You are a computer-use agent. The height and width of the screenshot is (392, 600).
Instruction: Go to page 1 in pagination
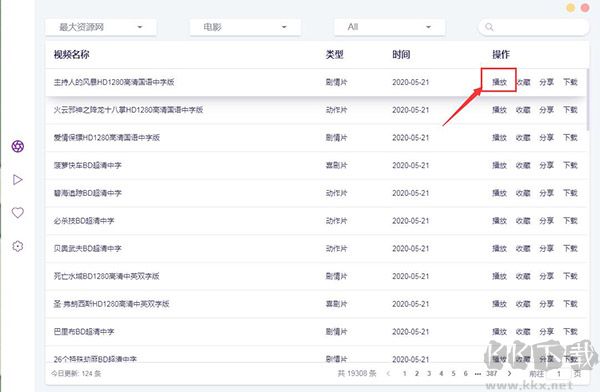tap(404, 373)
